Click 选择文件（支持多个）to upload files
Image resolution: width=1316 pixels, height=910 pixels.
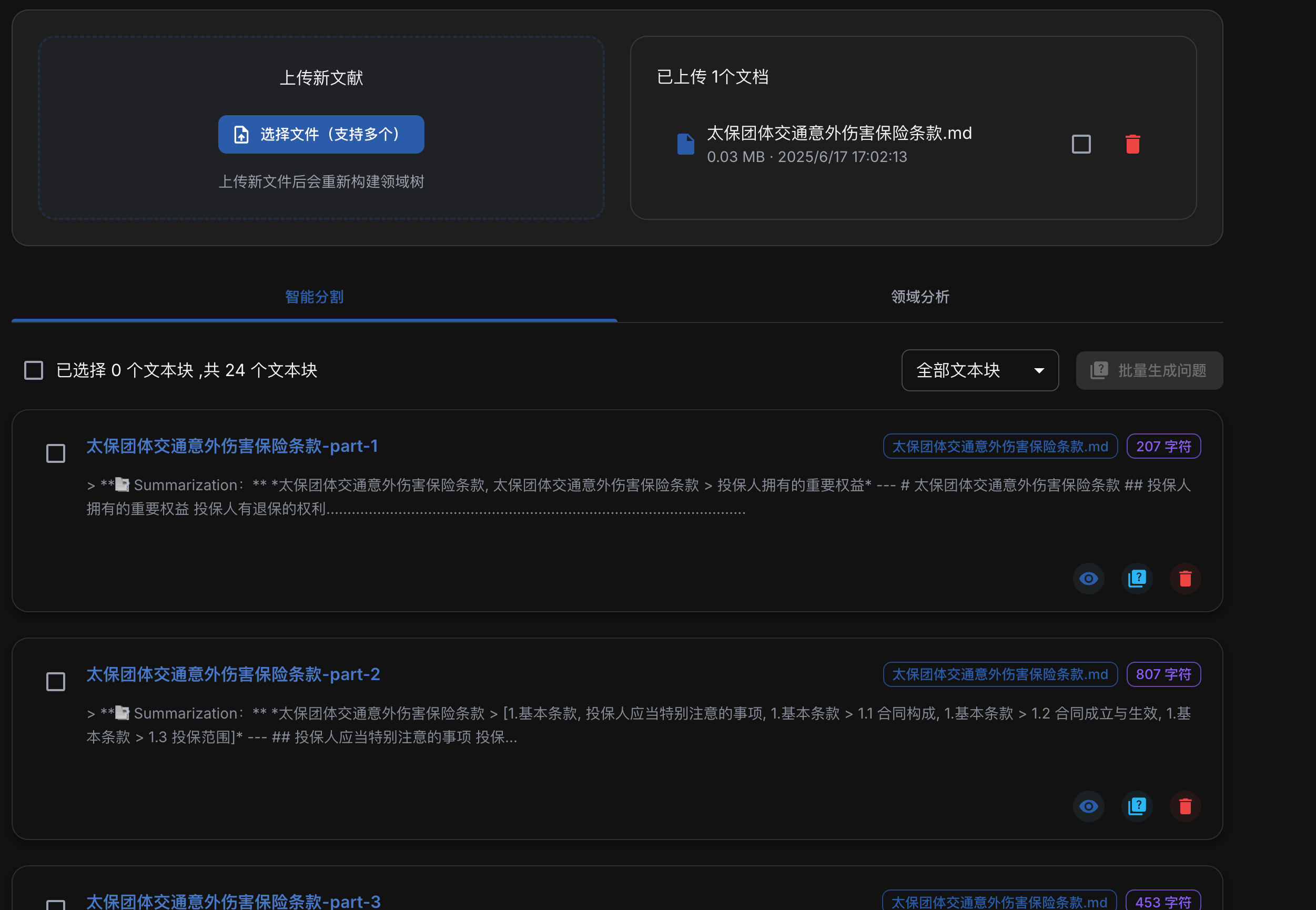click(x=320, y=134)
